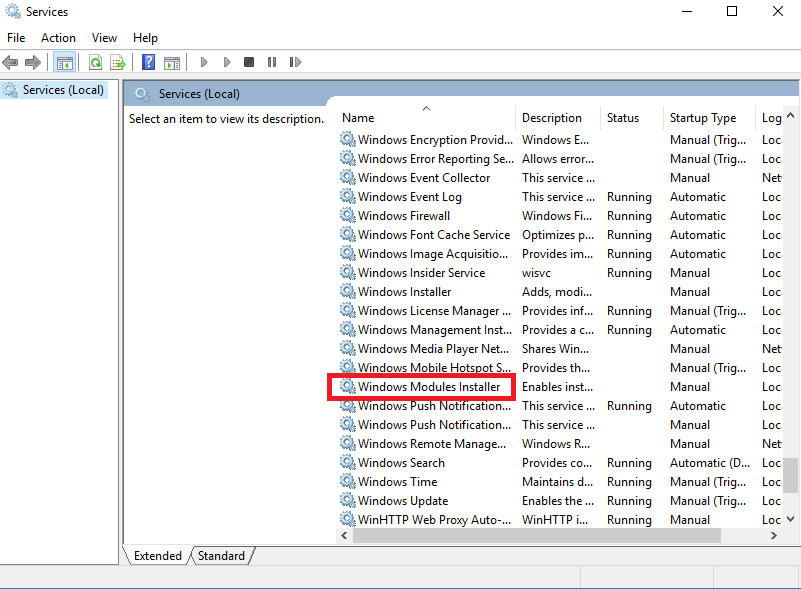Select Services (Local) in the console tree

(x=64, y=90)
